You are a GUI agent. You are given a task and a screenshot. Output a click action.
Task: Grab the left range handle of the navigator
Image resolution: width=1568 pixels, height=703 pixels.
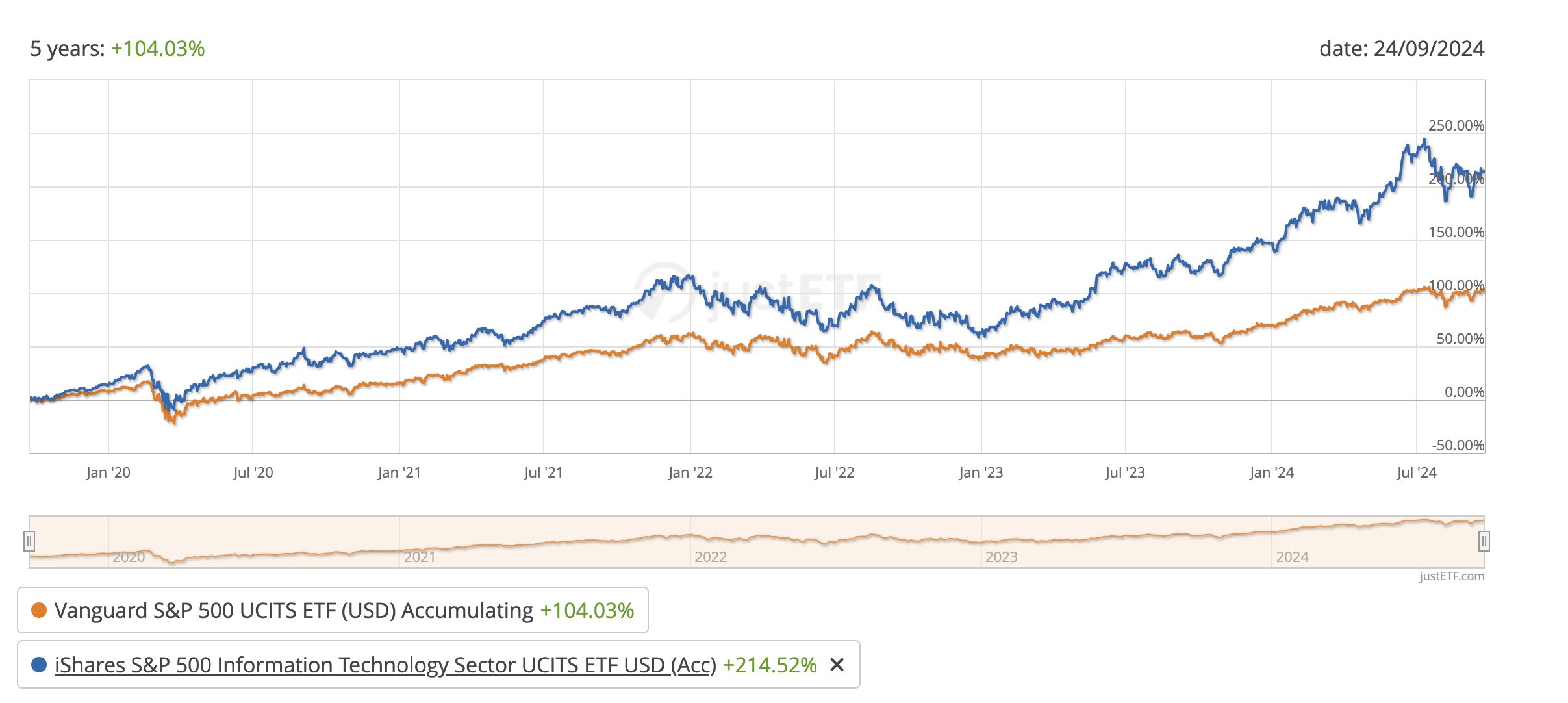tap(29, 541)
